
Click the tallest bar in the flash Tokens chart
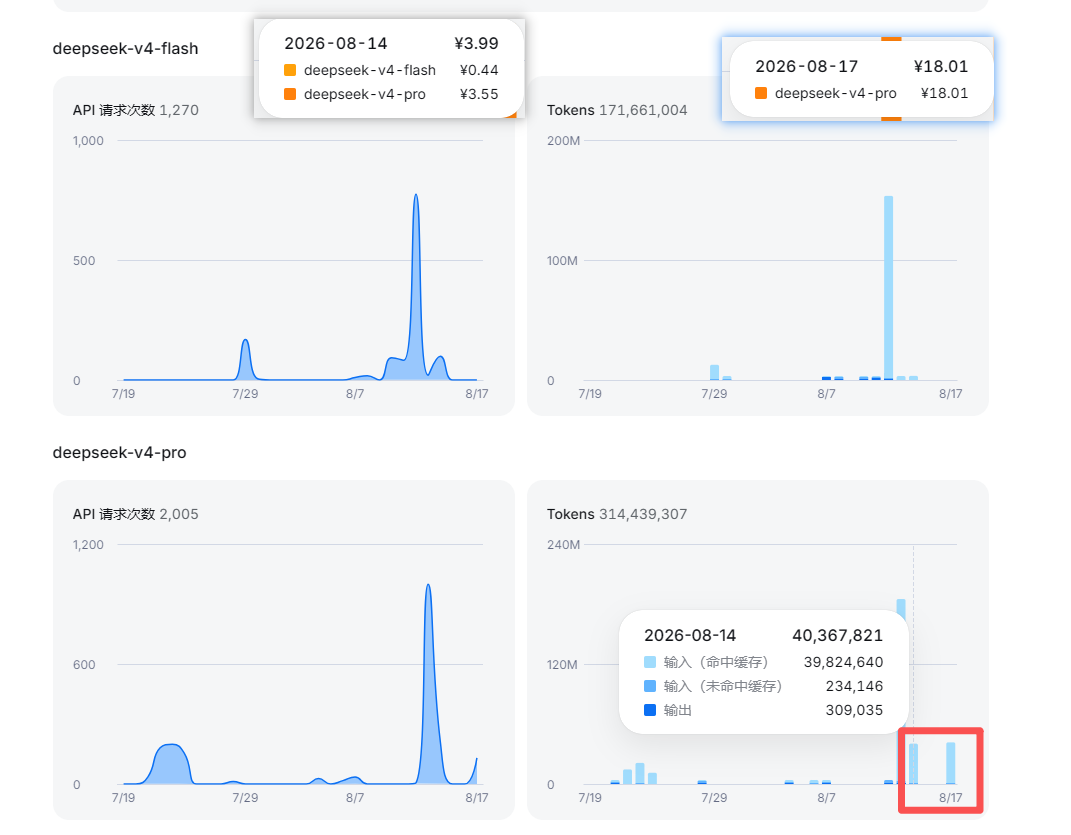coord(888,287)
